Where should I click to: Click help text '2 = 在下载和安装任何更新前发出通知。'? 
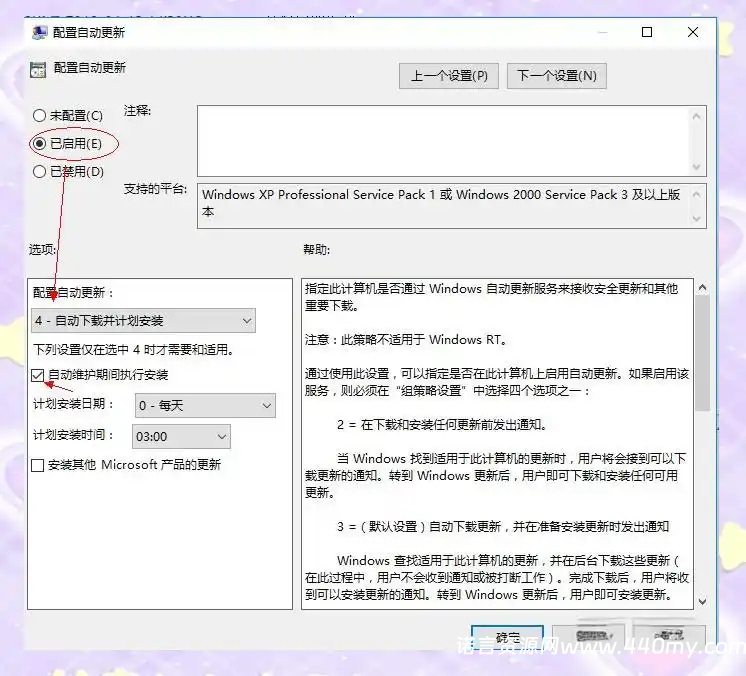(442, 424)
